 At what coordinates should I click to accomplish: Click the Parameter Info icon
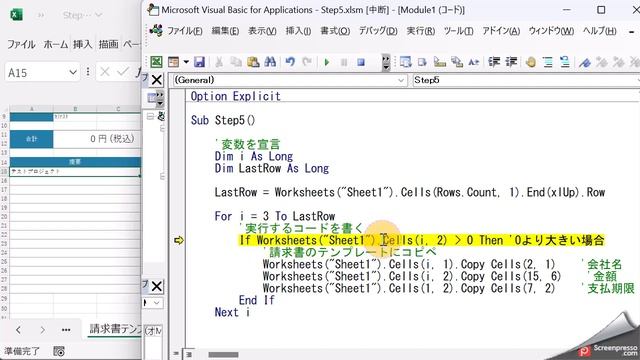457,62
